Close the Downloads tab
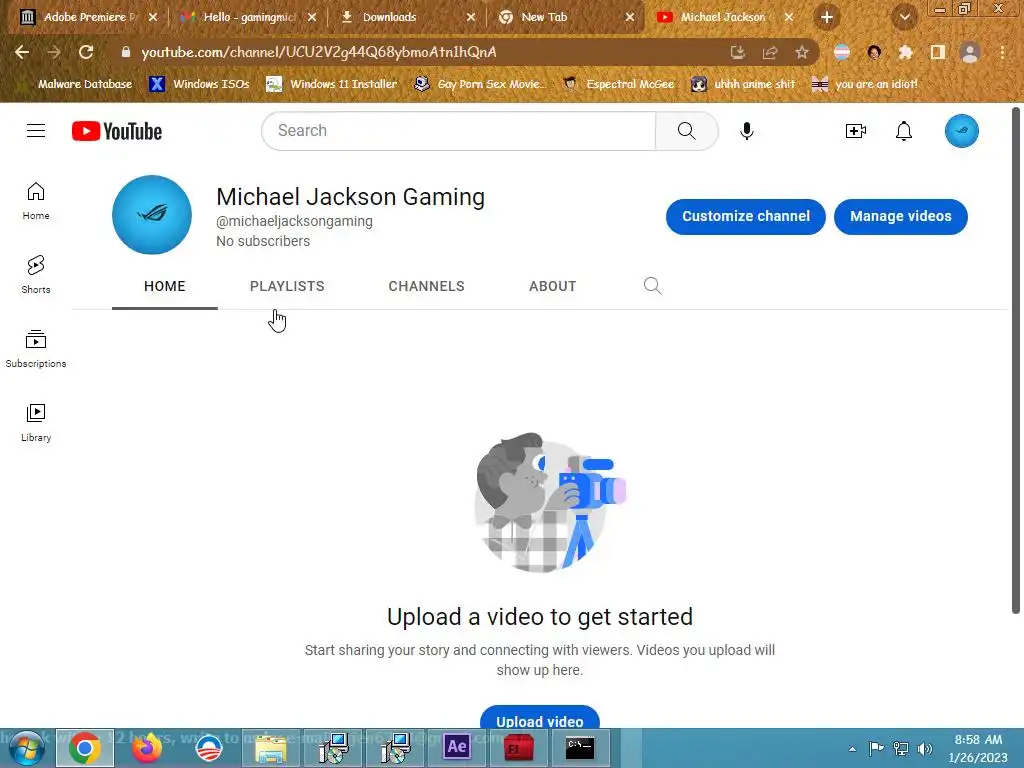 tap(471, 17)
